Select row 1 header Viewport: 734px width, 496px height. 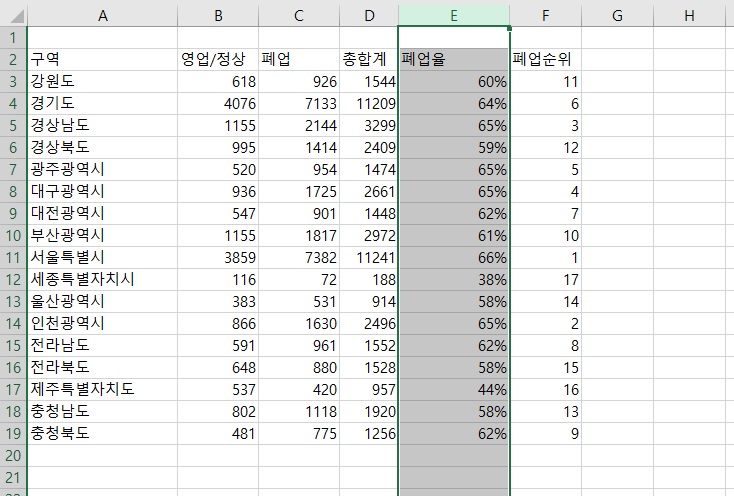[x=13, y=38]
